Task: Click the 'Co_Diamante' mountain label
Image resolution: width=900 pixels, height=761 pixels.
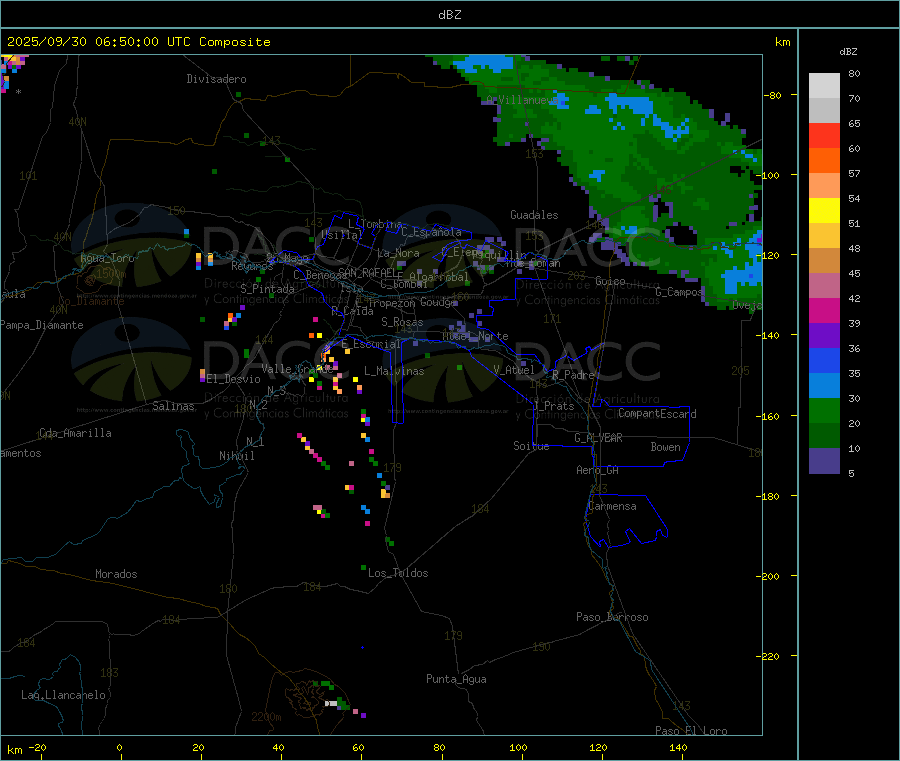Action: tap(91, 301)
